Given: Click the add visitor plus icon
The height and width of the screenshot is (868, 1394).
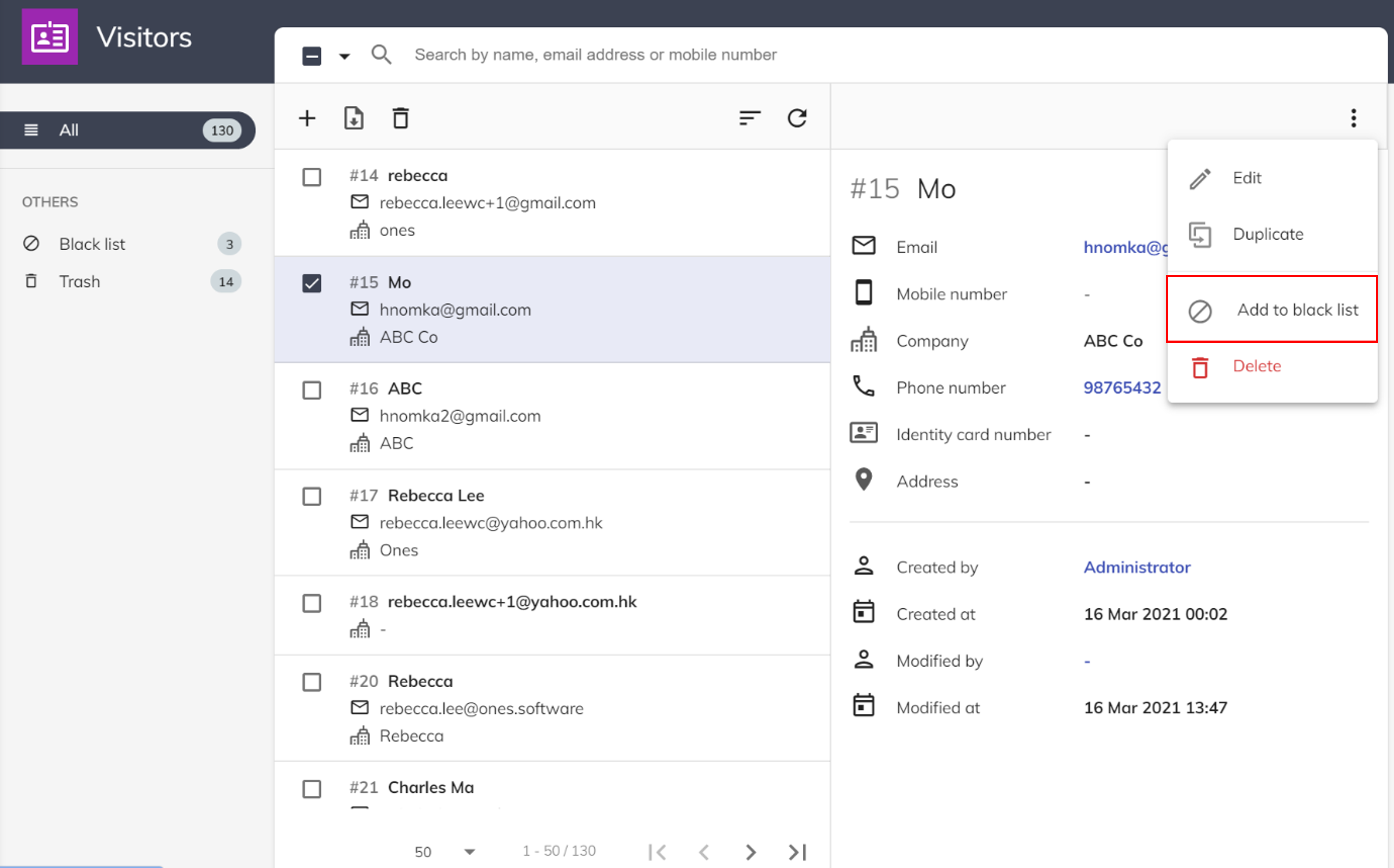Looking at the screenshot, I should click(x=307, y=118).
